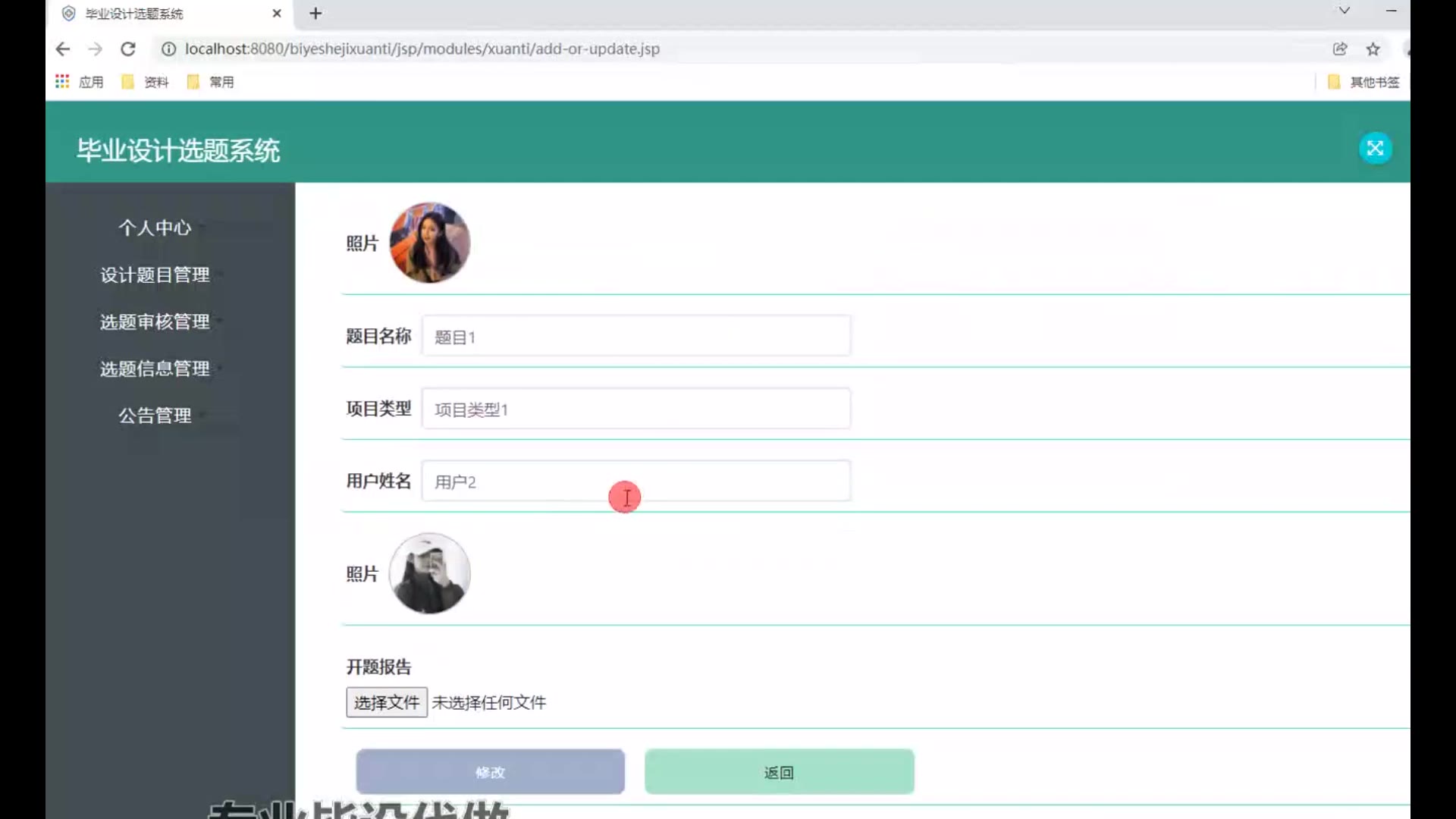Click the 修改 submit button
Screen dimensions: 1456x819
point(491,772)
